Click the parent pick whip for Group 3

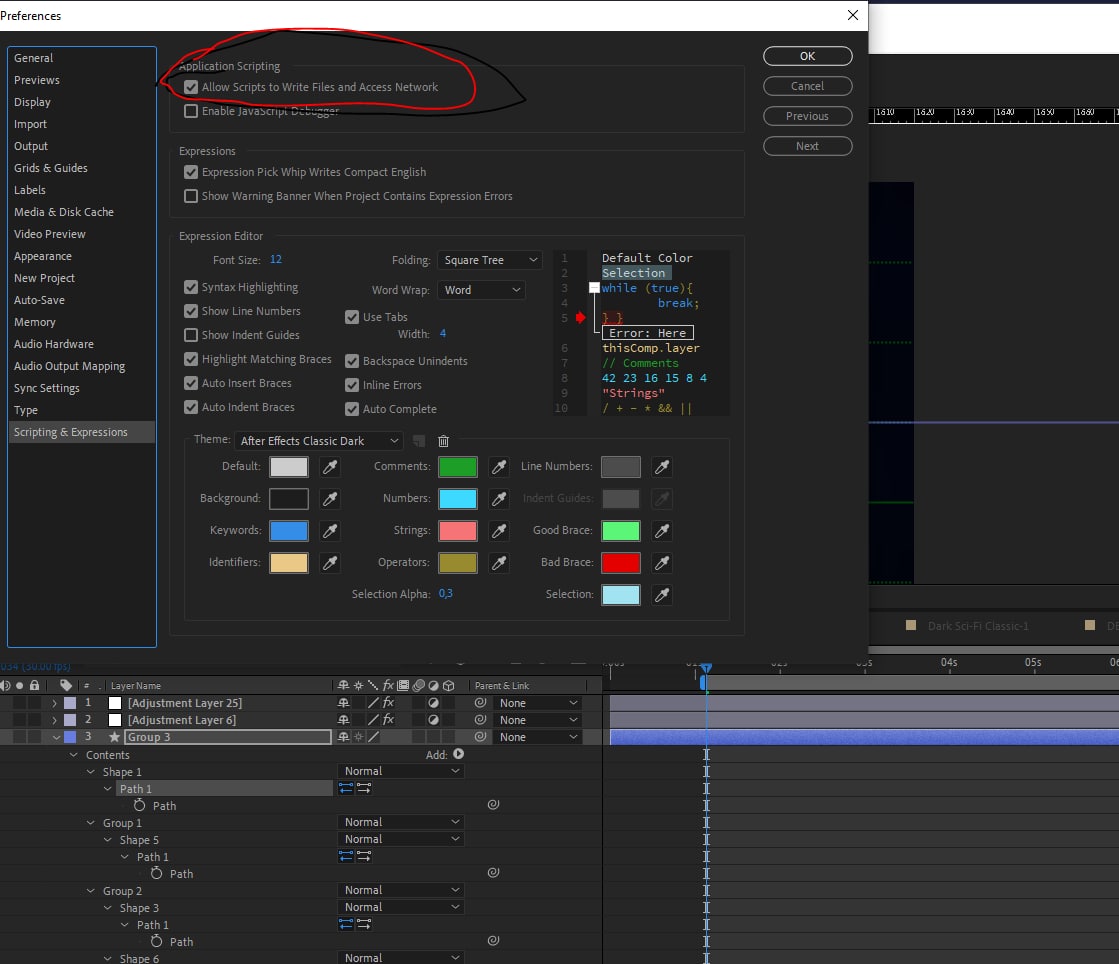tap(480, 736)
